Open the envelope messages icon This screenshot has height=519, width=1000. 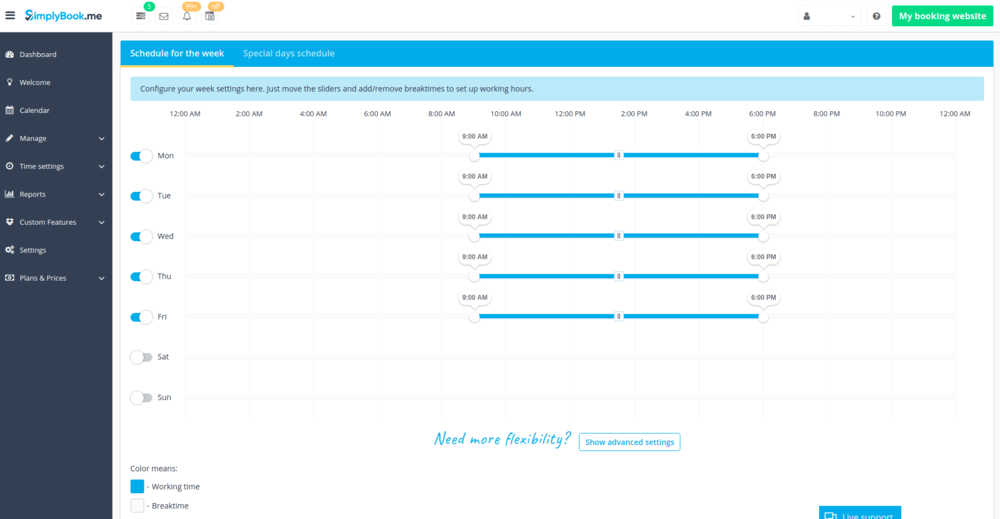[x=164, y=16]
